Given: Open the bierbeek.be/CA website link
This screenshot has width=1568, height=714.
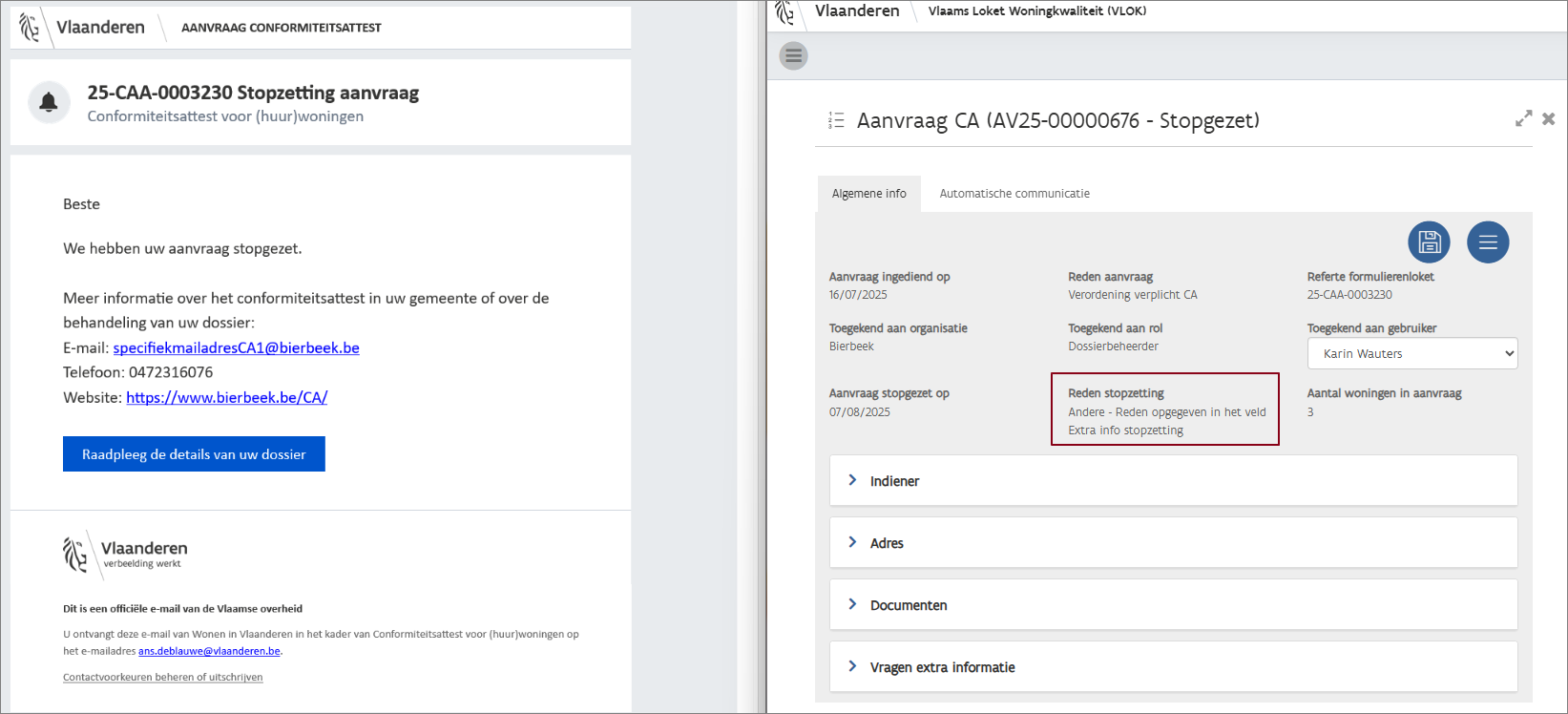Looking at the screenshot, I should (226, 397).
